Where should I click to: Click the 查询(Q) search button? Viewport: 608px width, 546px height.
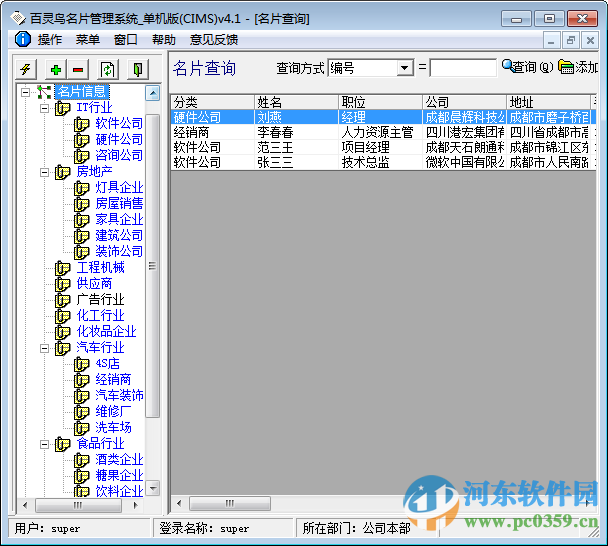527,67
